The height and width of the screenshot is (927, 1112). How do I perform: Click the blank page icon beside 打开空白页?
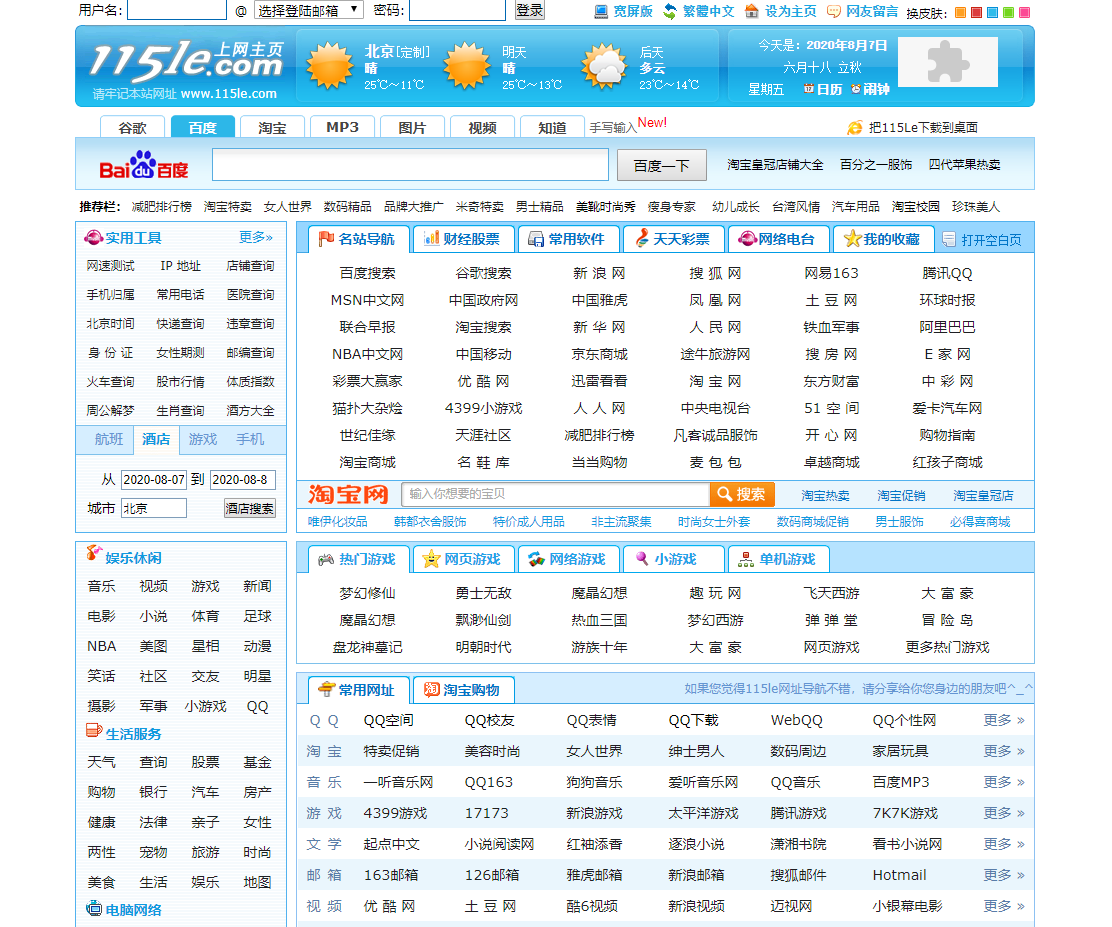pyautogui.click(x=949, y=240)
